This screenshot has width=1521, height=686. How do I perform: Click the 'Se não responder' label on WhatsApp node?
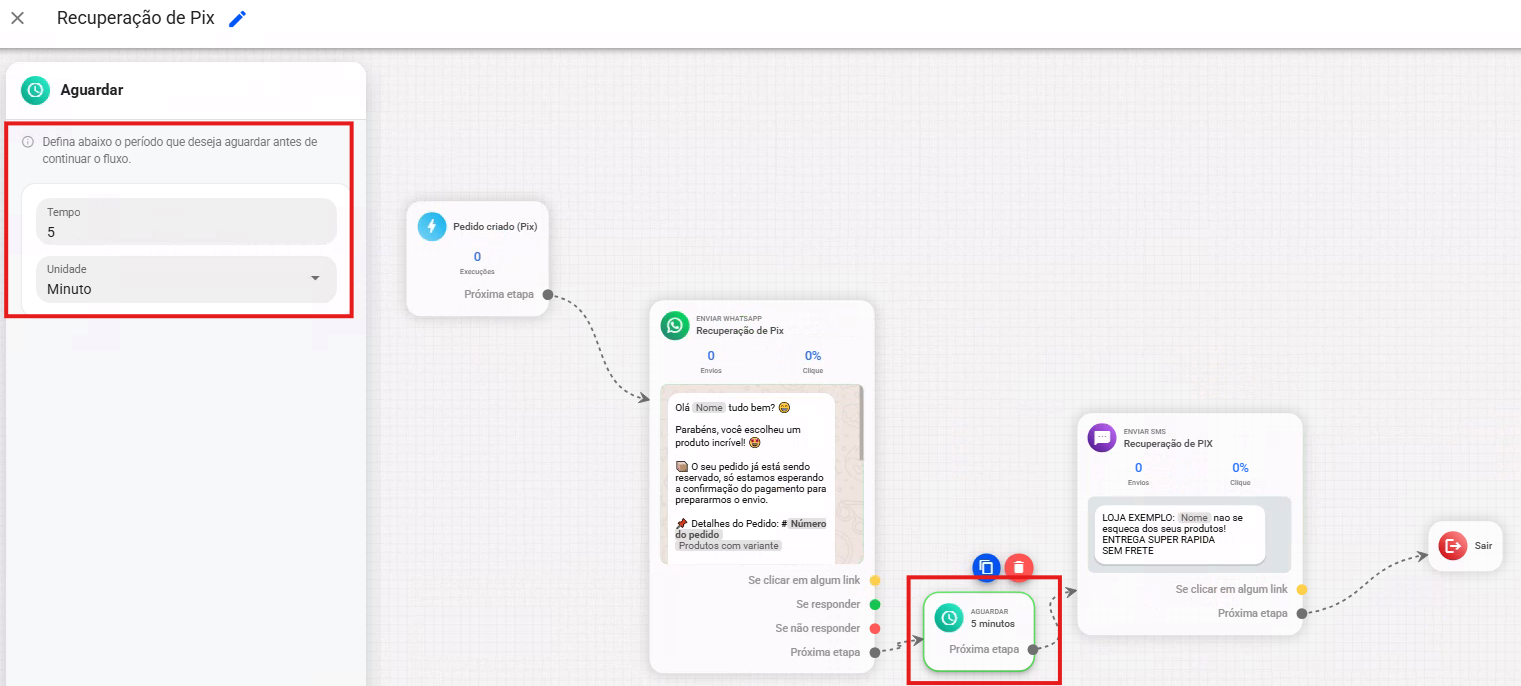tap(818, 628)
